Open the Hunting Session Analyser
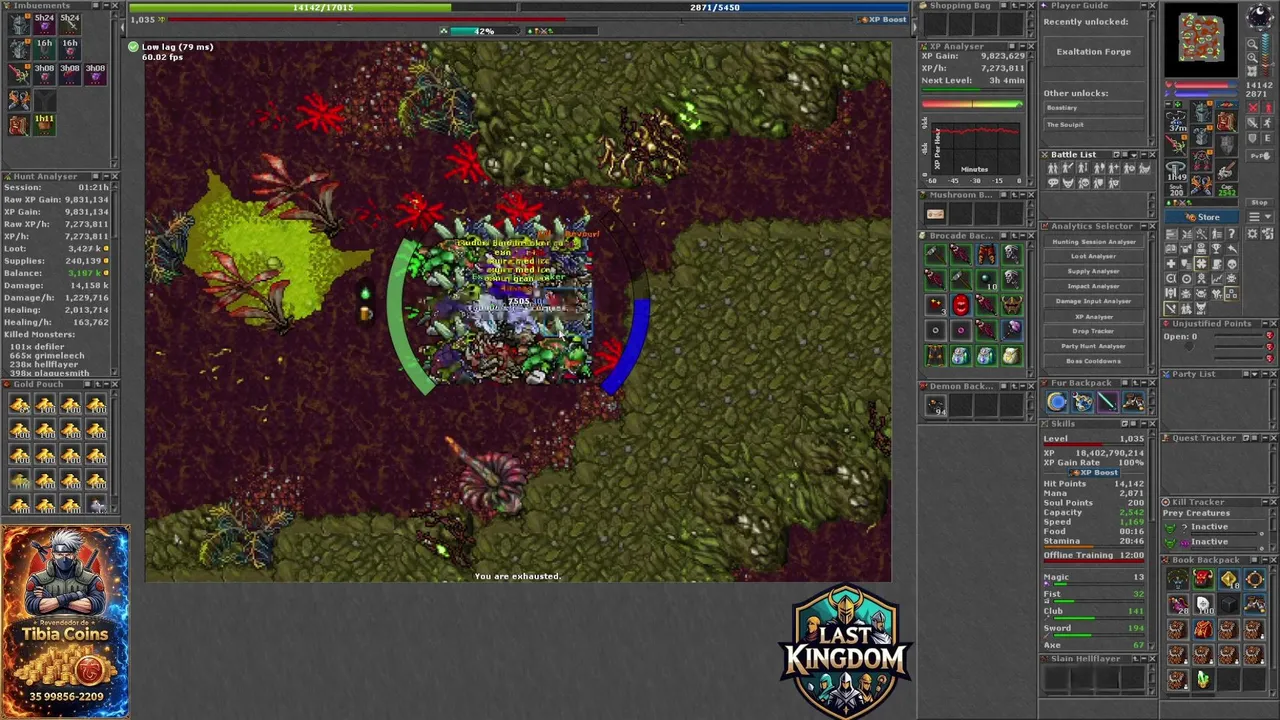Screen dimensions: 1280x720 [x=1094, y=242]
